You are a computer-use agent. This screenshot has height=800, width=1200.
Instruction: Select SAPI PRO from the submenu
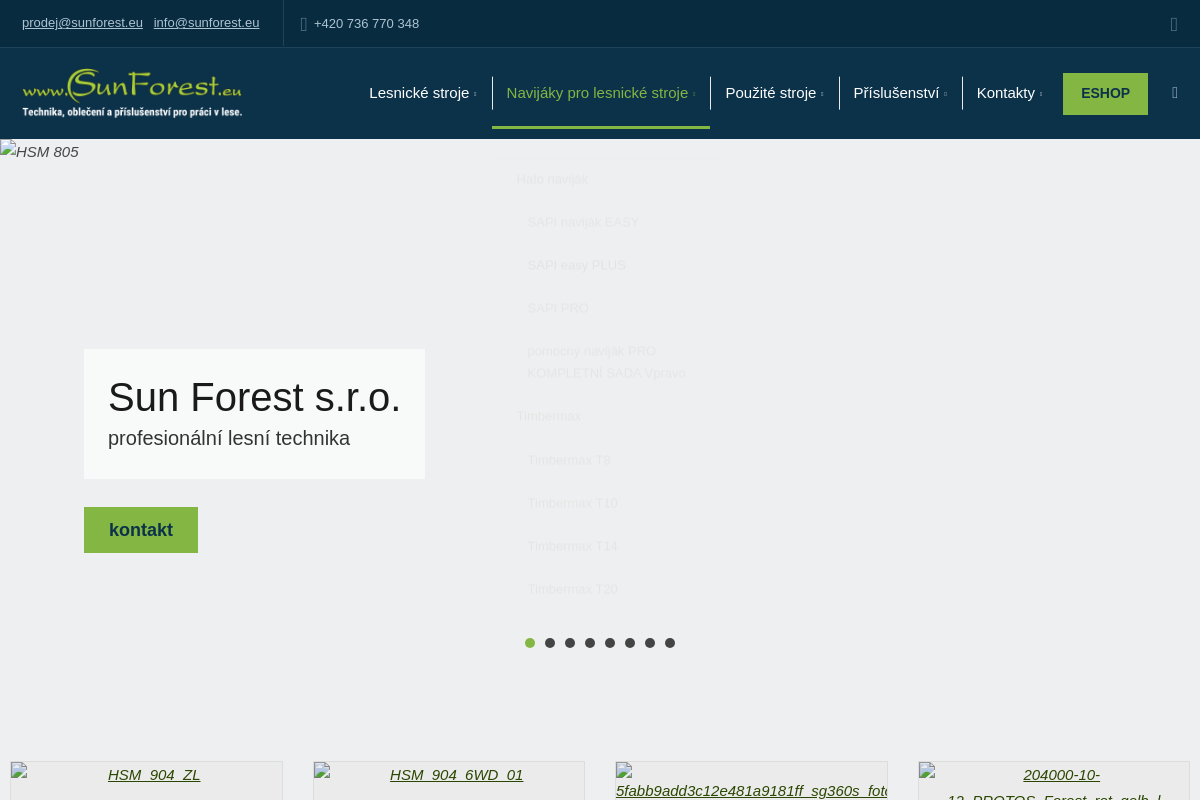(x=558, y=308)
